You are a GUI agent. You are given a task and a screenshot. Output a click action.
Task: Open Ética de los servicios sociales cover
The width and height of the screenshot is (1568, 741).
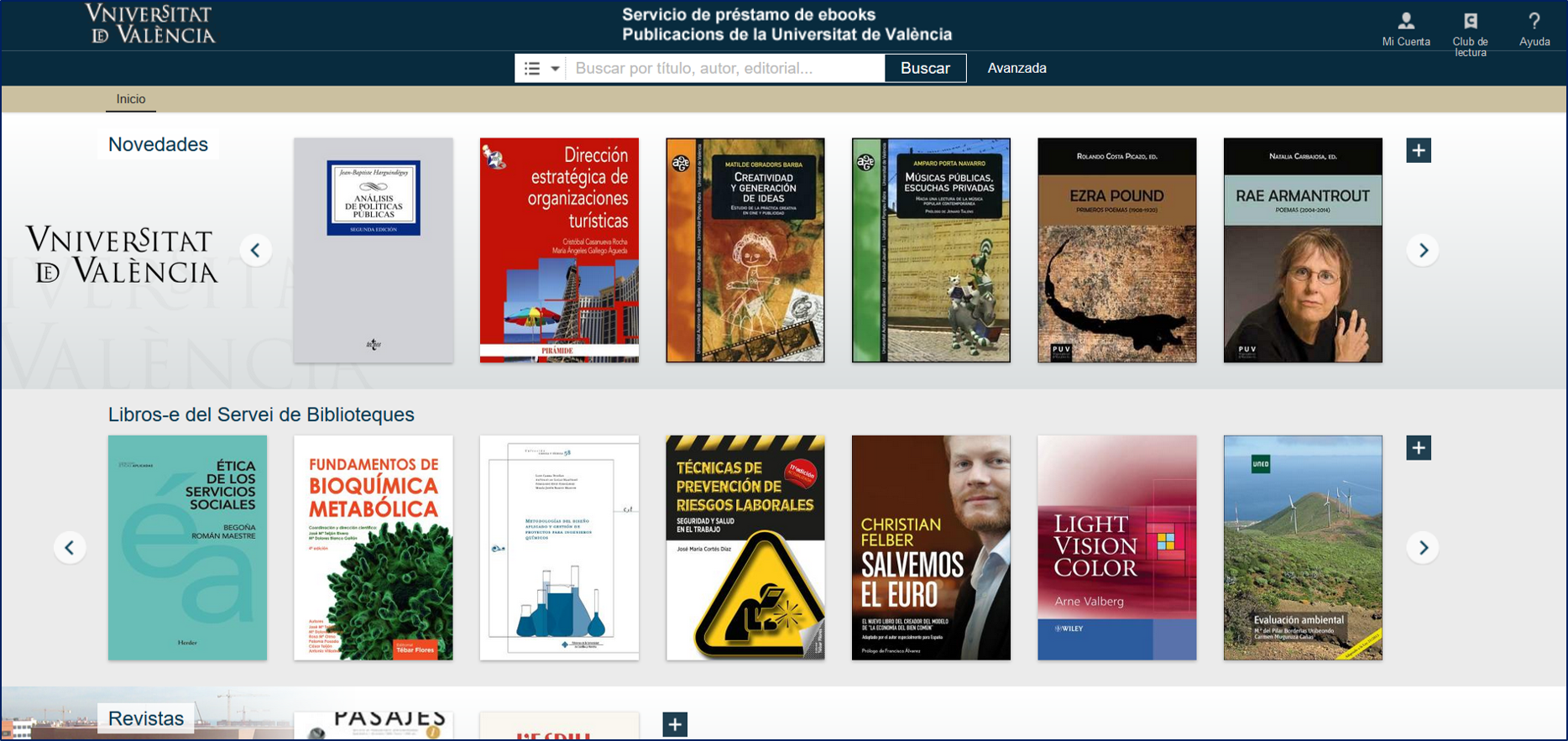187,548
